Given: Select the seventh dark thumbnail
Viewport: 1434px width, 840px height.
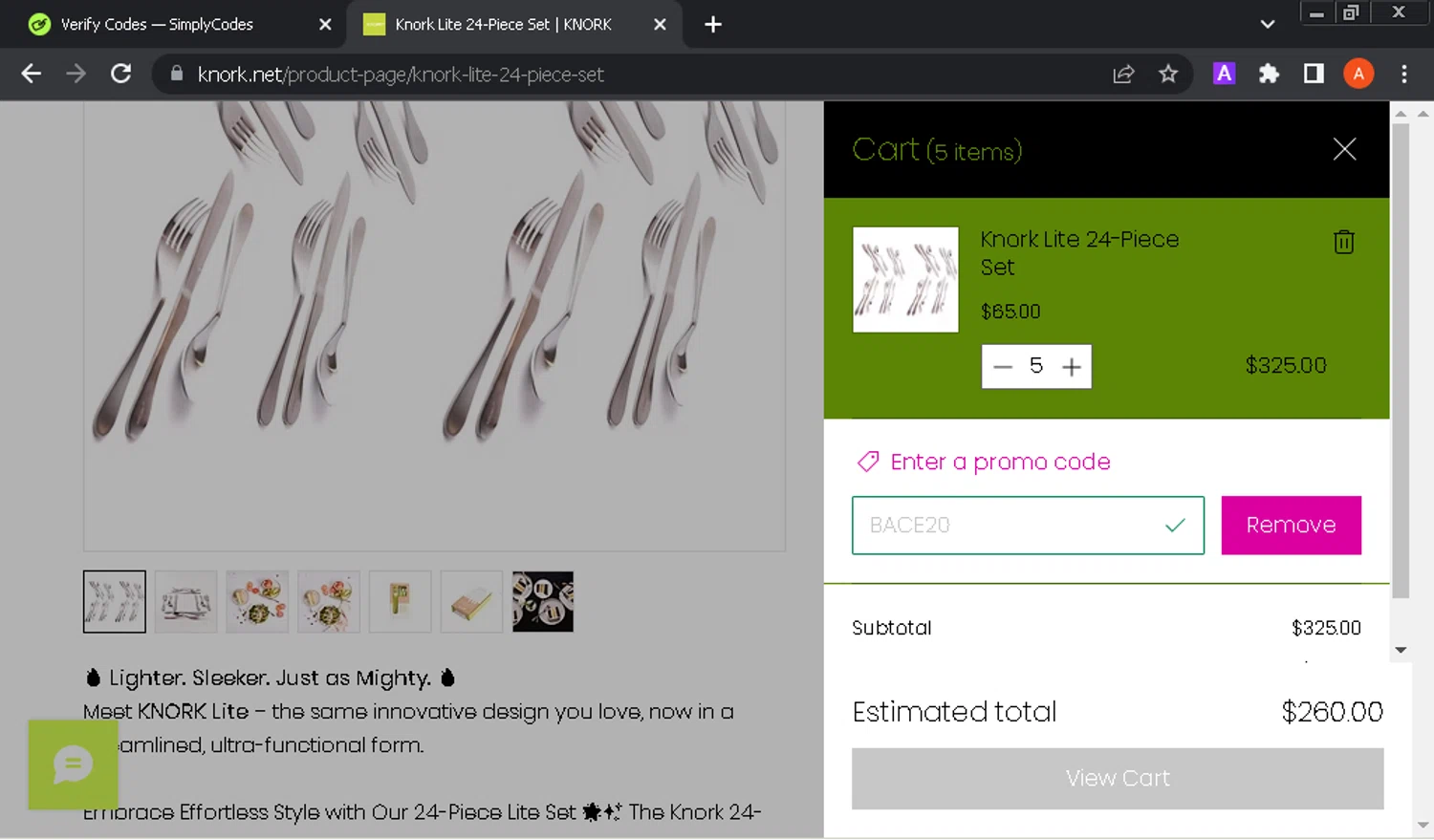Looking at the screenshot, I should pyautogui.click(x=543, y=602).
